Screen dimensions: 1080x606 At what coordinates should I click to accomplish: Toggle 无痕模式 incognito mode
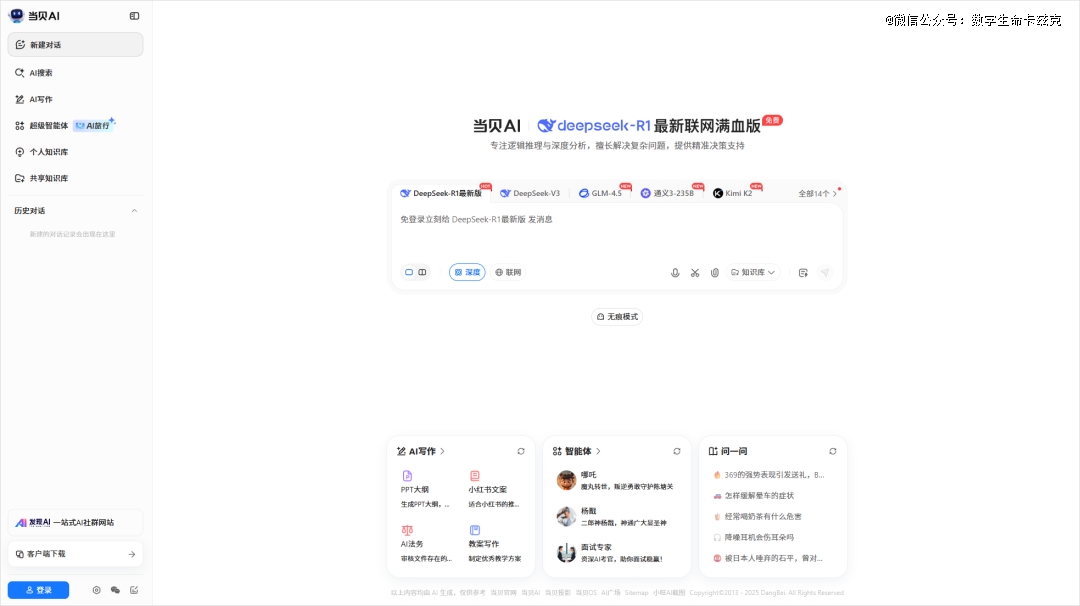pos(617,317)
